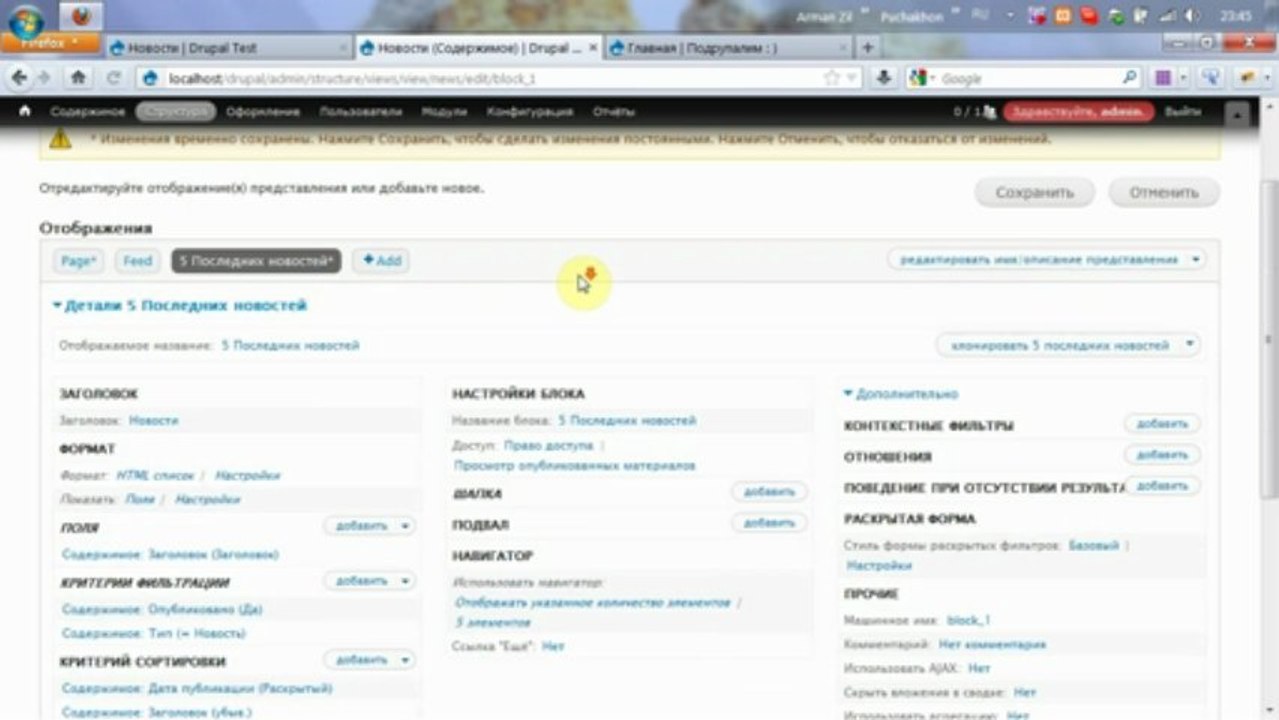The height and width of the screenshot is (720, 1279).
Task: Open the 'клонировать 5 последних новостей' dropdown arrow
Action: [1189, 345]
